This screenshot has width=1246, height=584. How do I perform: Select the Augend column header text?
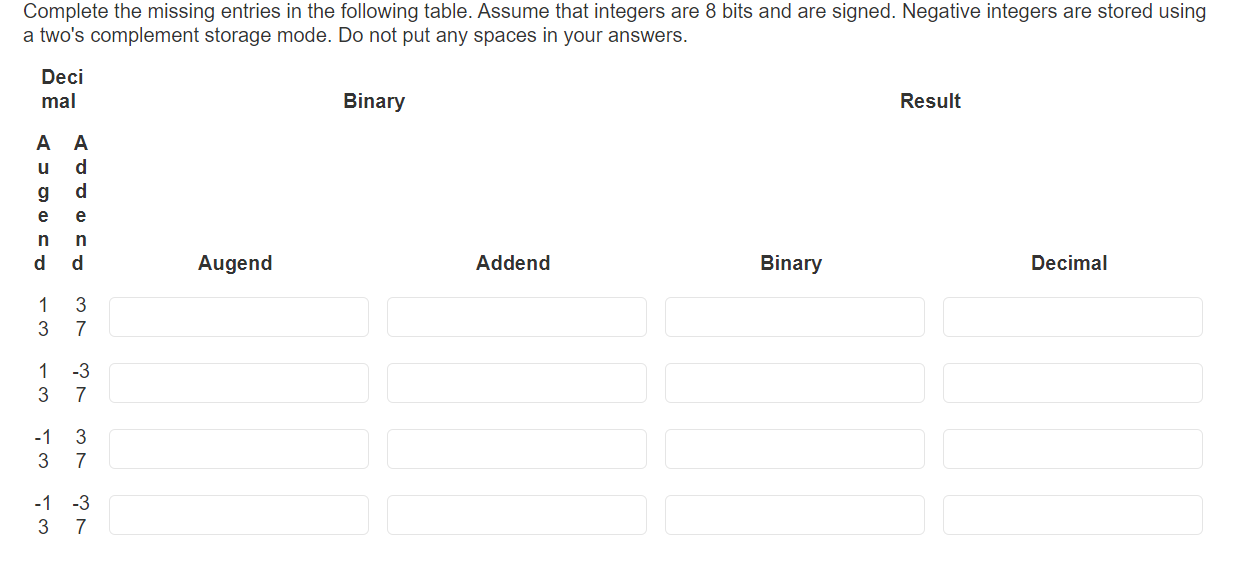click(x=235, y=263)
